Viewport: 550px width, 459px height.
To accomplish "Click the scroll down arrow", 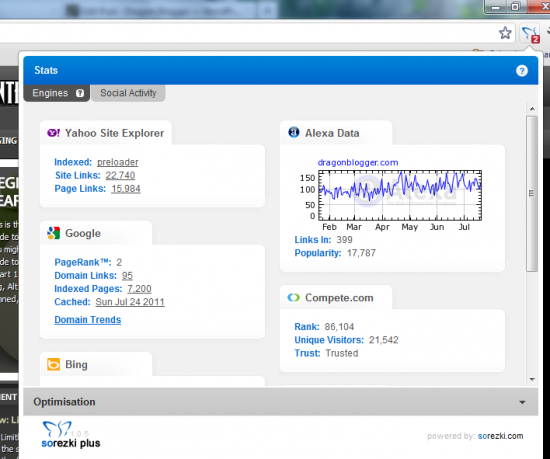I will 532,379.
